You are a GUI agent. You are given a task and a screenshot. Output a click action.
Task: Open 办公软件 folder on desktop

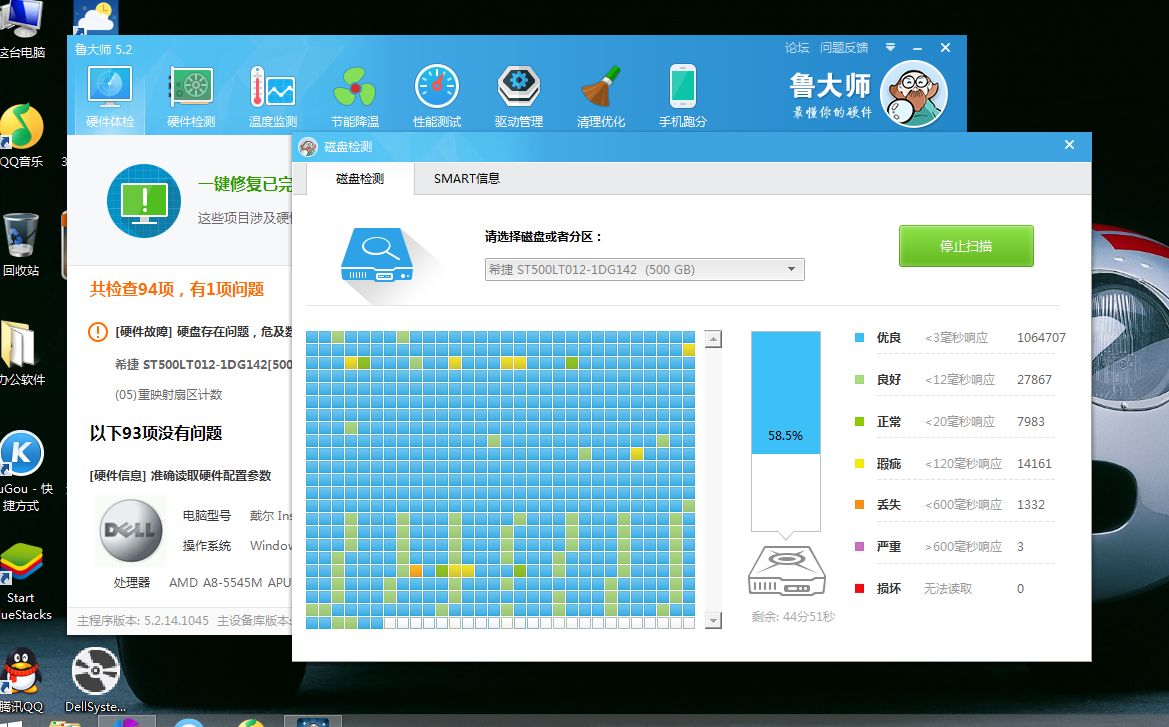pyautogui.click(x=22, y=354)
